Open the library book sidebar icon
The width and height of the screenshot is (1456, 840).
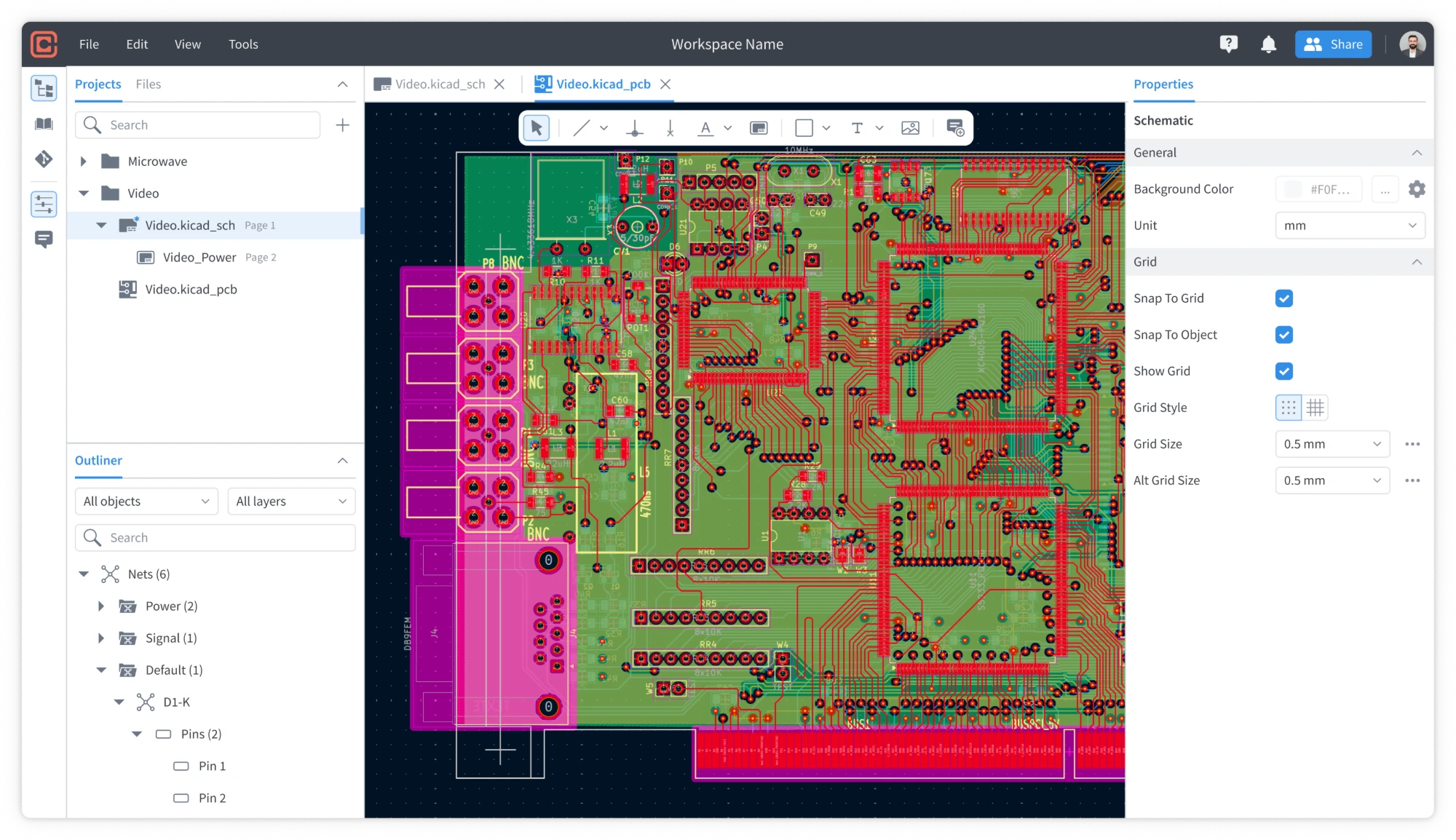coord(44,124)
